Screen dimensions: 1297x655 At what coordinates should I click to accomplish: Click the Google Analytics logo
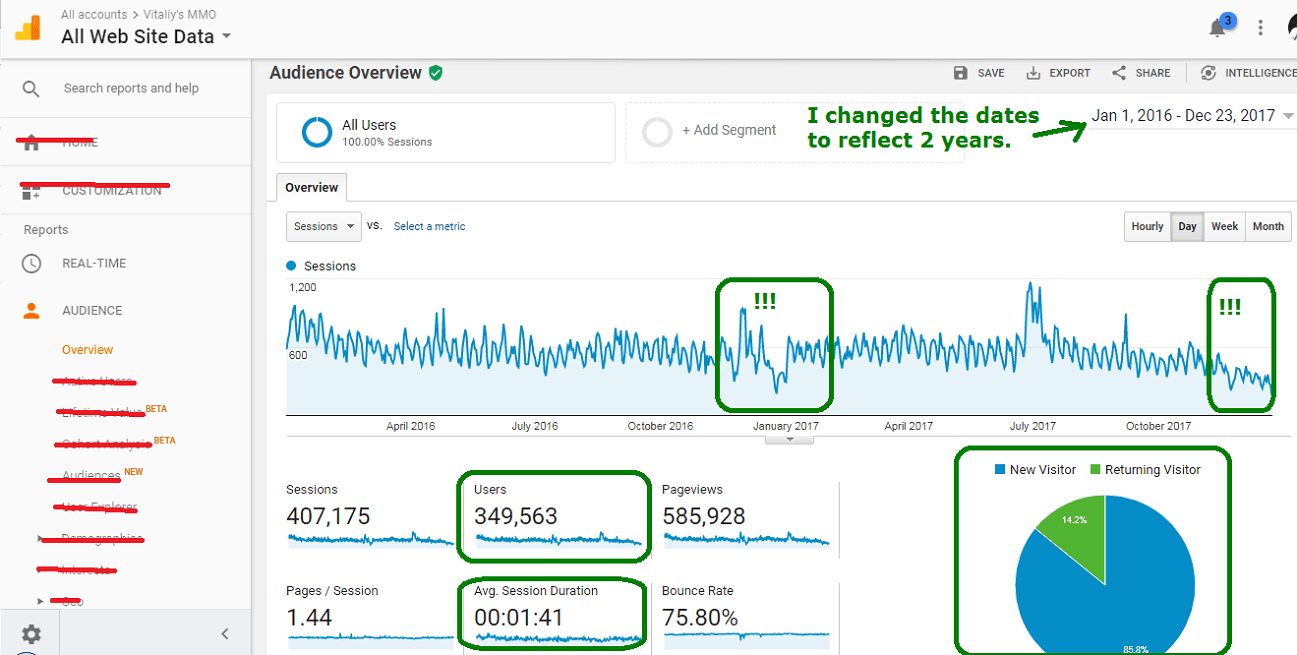(x=27, y=28)
